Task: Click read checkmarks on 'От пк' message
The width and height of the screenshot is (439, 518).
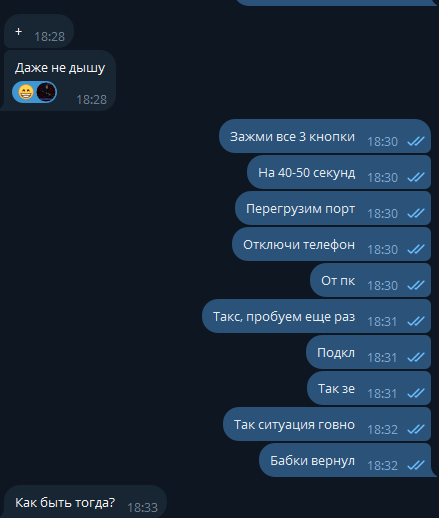Action: pyautogui.click(x=416, y=285)
